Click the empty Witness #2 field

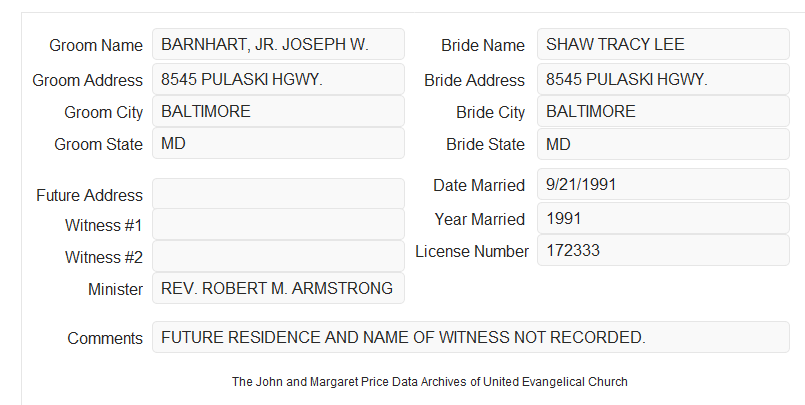(278, 256)
